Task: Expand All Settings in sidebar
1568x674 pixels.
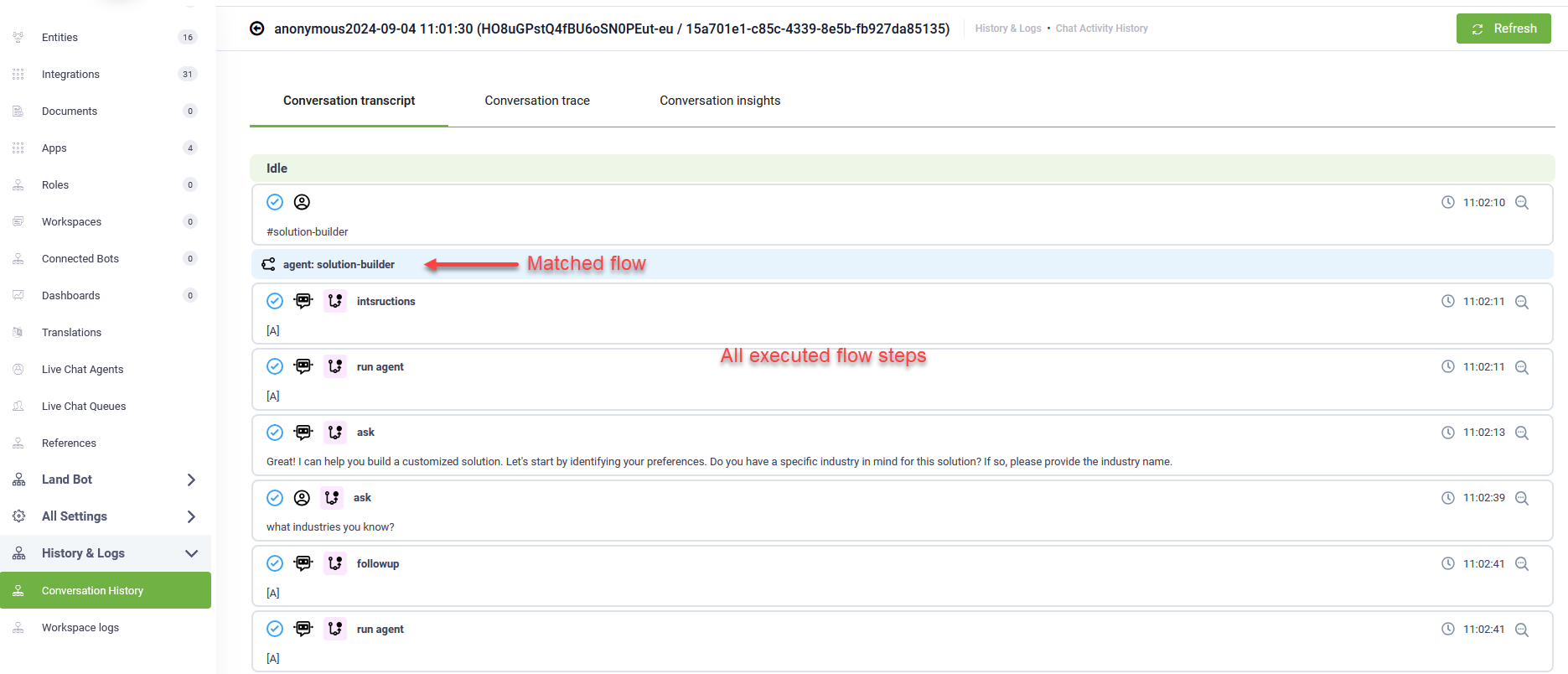Action: tap(190, 516)
